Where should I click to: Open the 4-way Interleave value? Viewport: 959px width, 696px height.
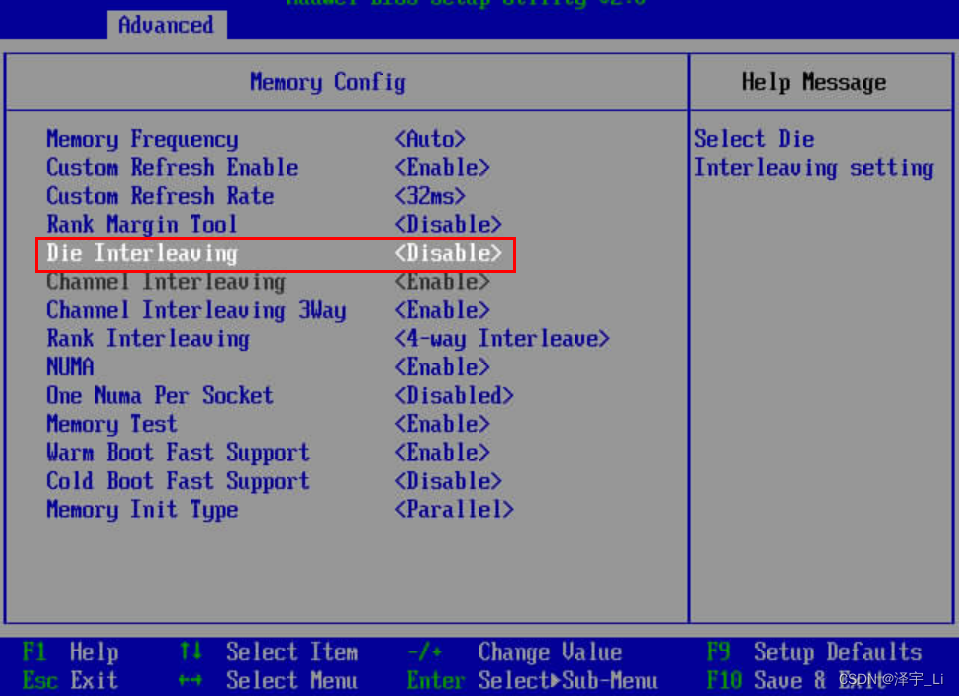(x=502, y=338)
